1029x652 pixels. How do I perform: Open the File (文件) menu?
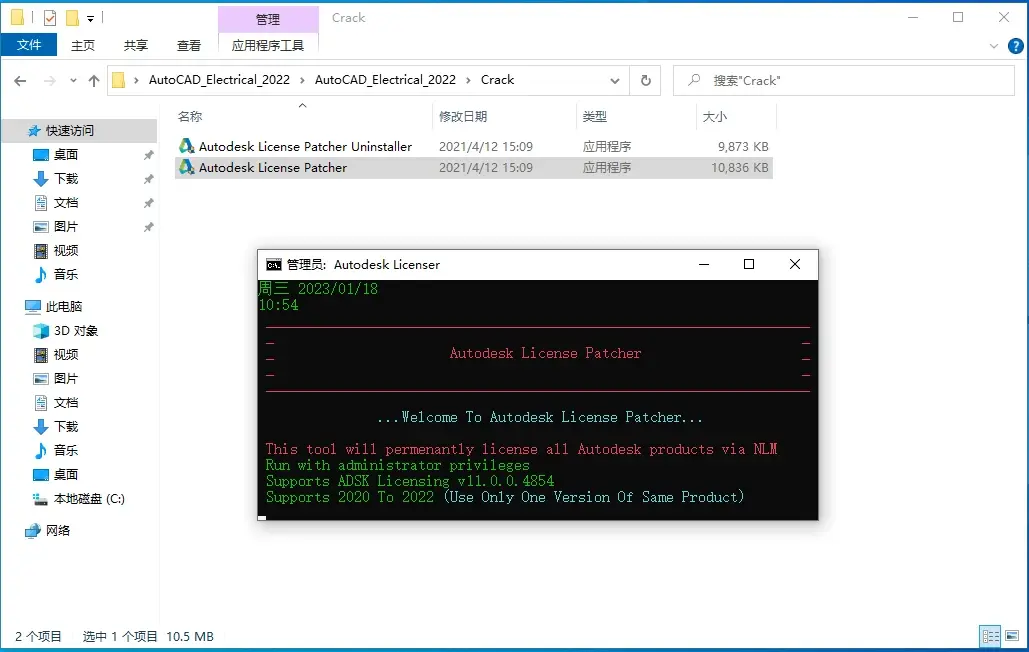[29, 45]
